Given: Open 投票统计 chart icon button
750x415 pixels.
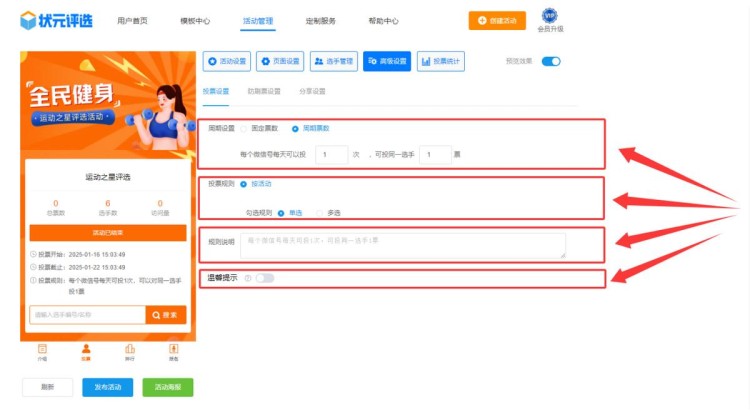Looking at the screenshot, I should tap(440, 61).
